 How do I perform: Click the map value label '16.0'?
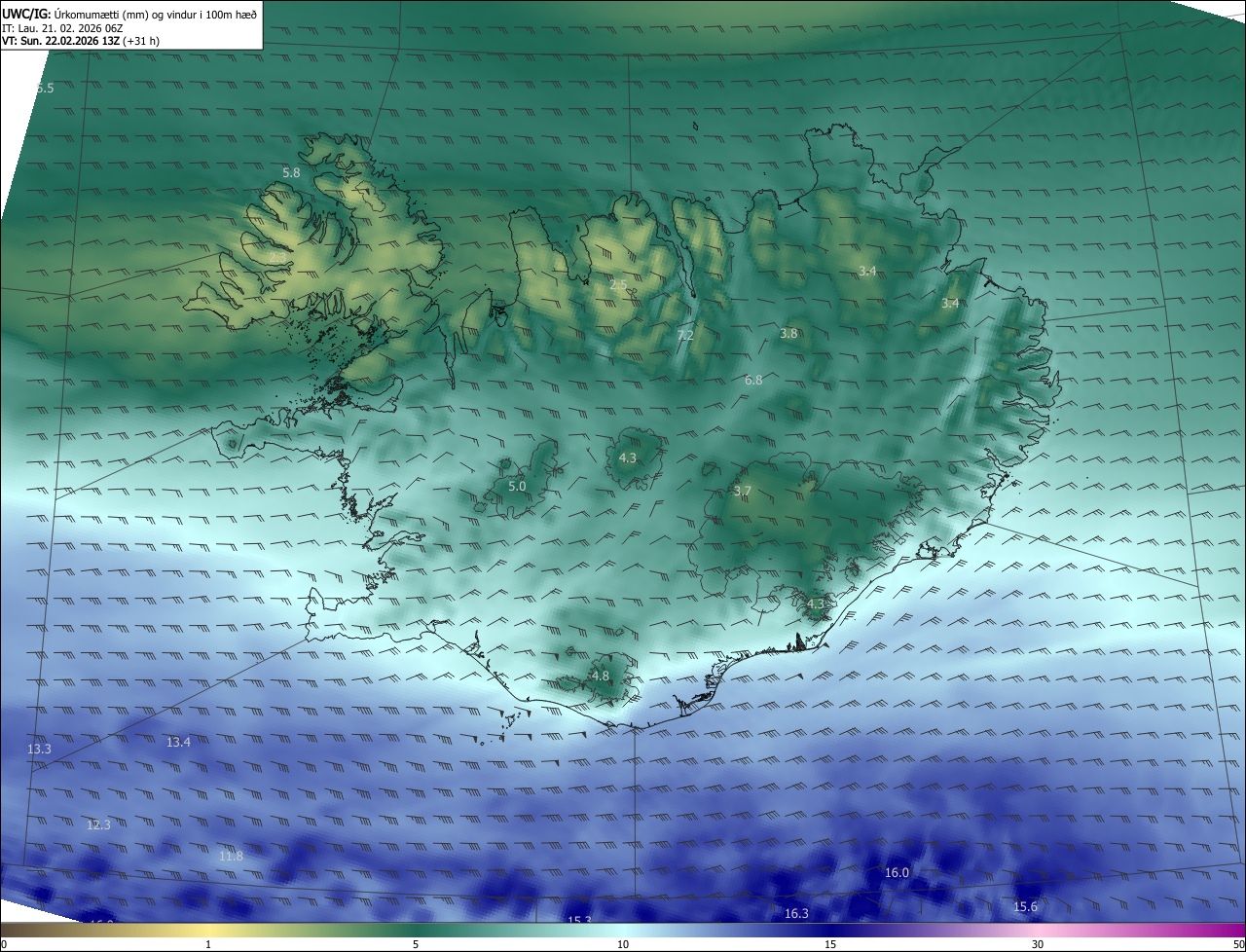point(897,872)
